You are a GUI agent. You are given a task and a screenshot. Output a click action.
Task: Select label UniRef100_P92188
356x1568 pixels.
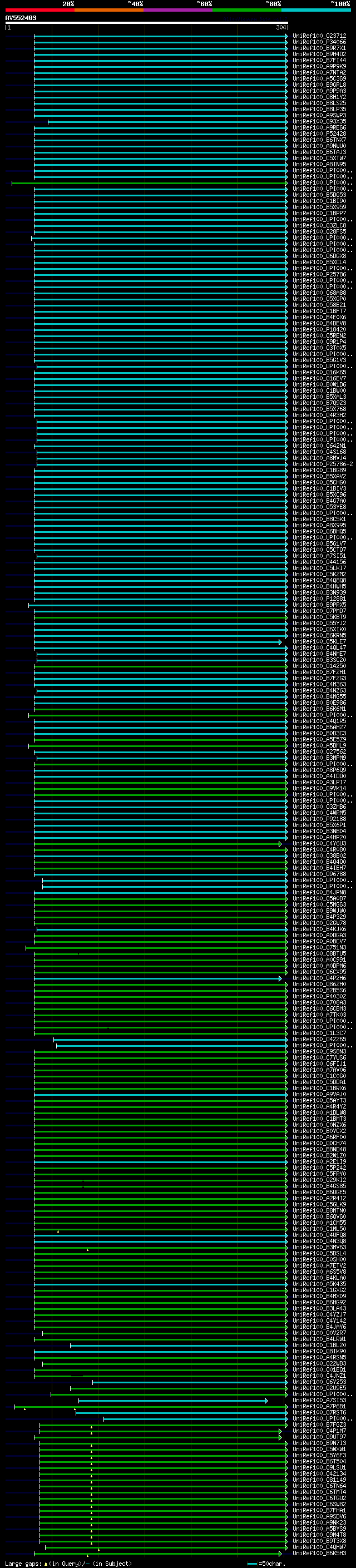click(319, 819)
